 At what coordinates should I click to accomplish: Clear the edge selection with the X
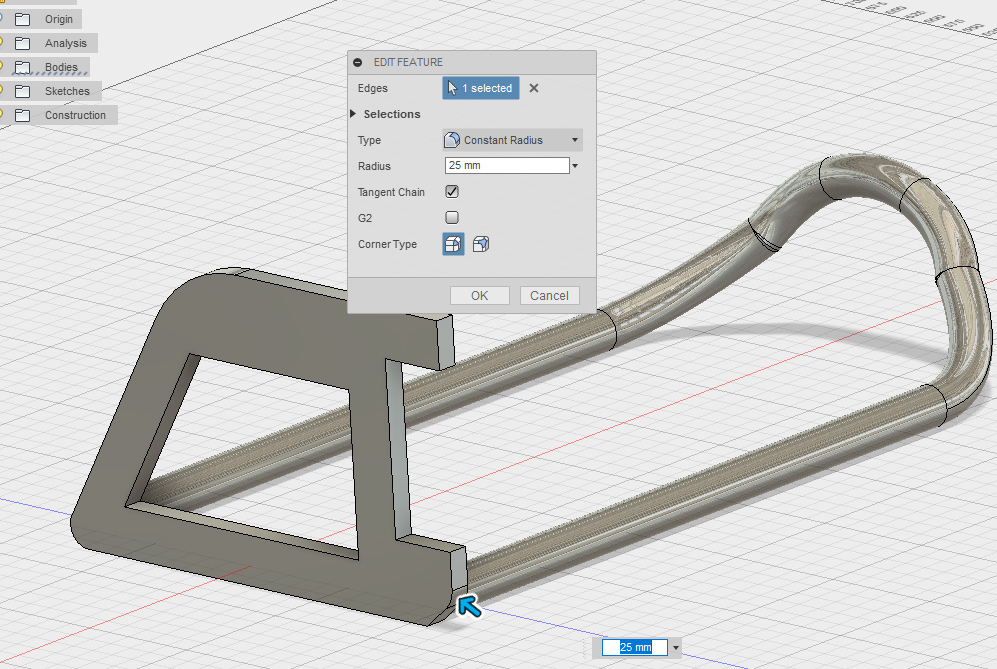(x=534, y=88)
